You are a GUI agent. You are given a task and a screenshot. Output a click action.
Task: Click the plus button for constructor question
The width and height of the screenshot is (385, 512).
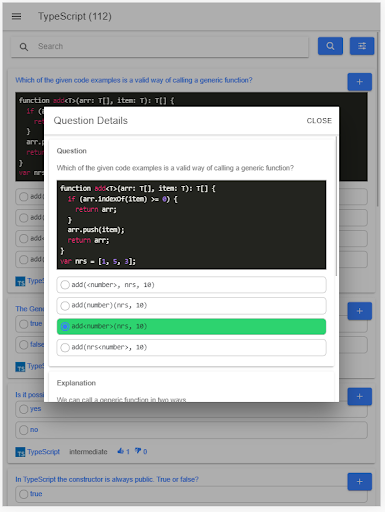pyautogui.click(x=359, y=482)
